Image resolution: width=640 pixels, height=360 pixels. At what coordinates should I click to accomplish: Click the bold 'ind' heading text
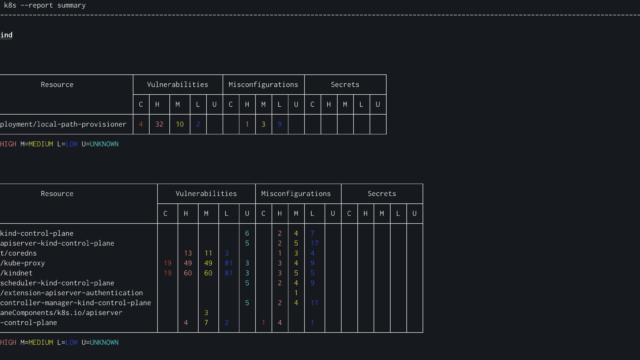[x=7, y=35]
